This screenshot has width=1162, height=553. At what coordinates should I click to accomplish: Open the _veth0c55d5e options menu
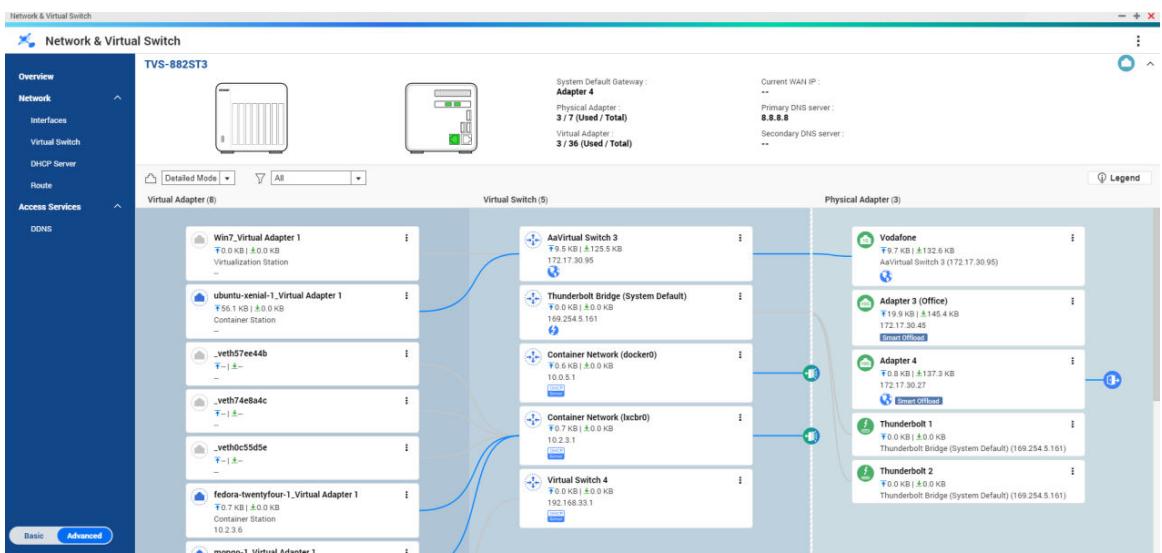(406, 448)
